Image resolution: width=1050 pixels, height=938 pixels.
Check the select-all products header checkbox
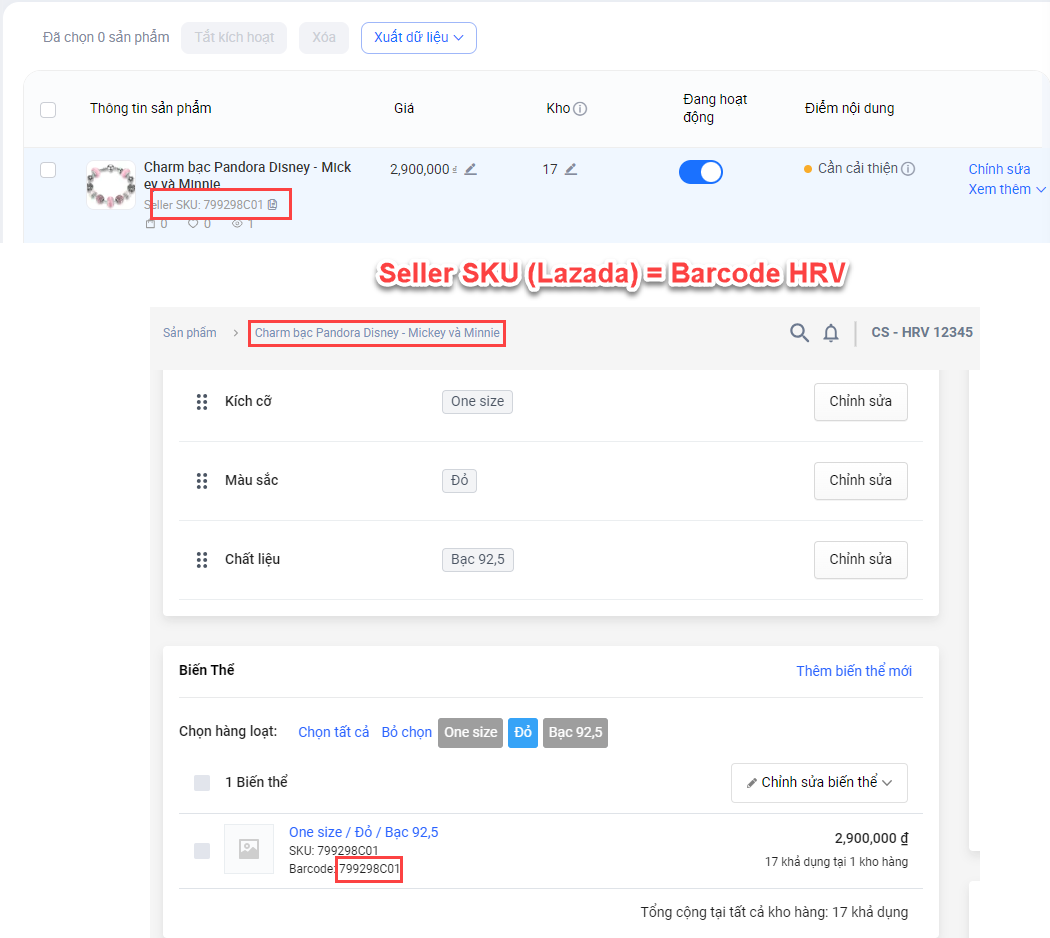pos(48,110)
